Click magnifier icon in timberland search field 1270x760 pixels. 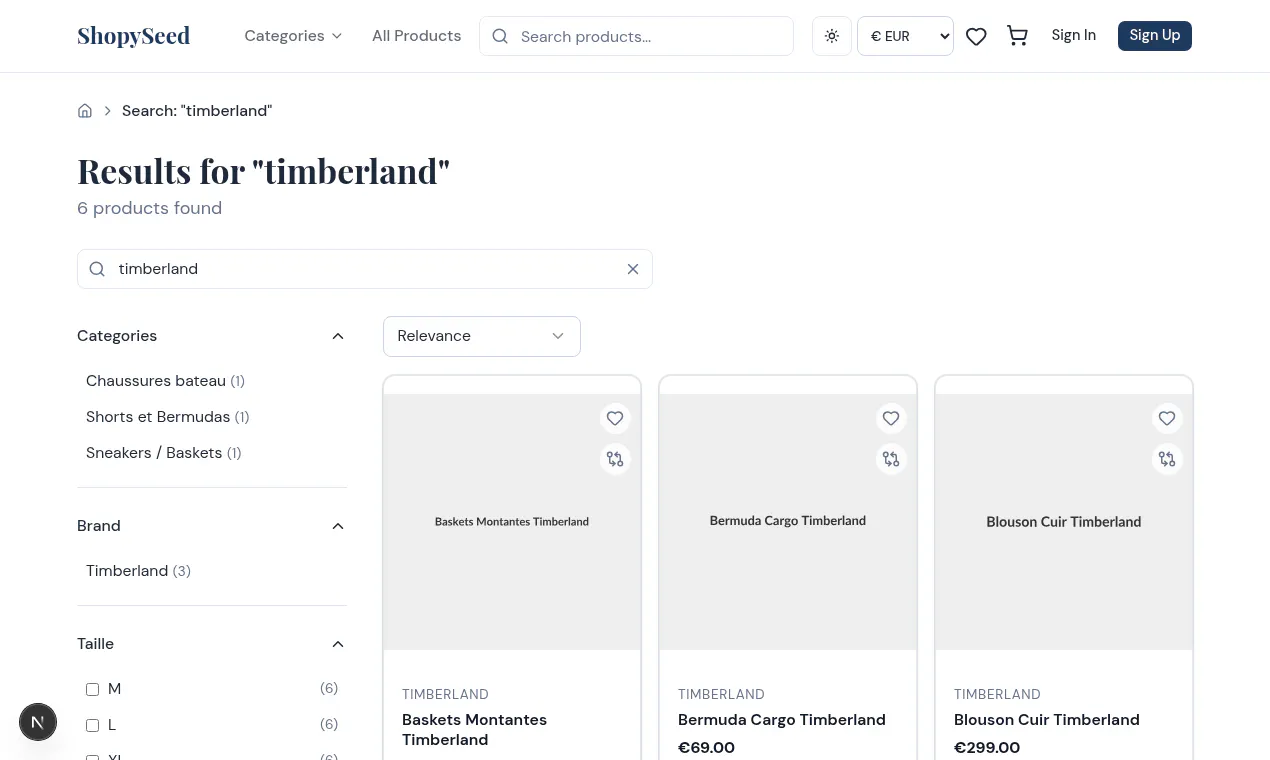(97, 269)
